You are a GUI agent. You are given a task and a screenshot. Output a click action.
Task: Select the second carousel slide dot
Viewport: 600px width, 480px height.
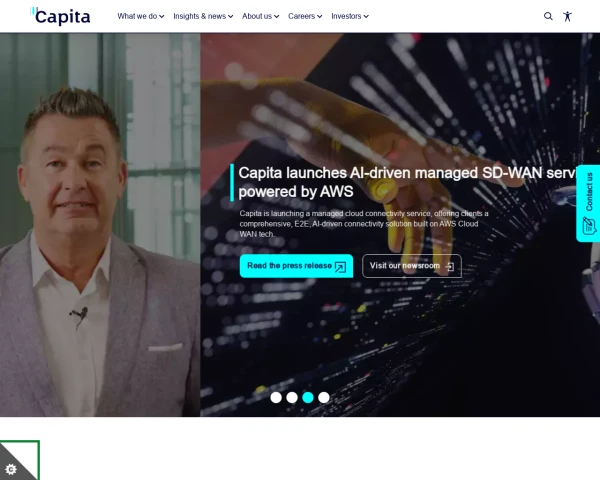tap(292, 398)
